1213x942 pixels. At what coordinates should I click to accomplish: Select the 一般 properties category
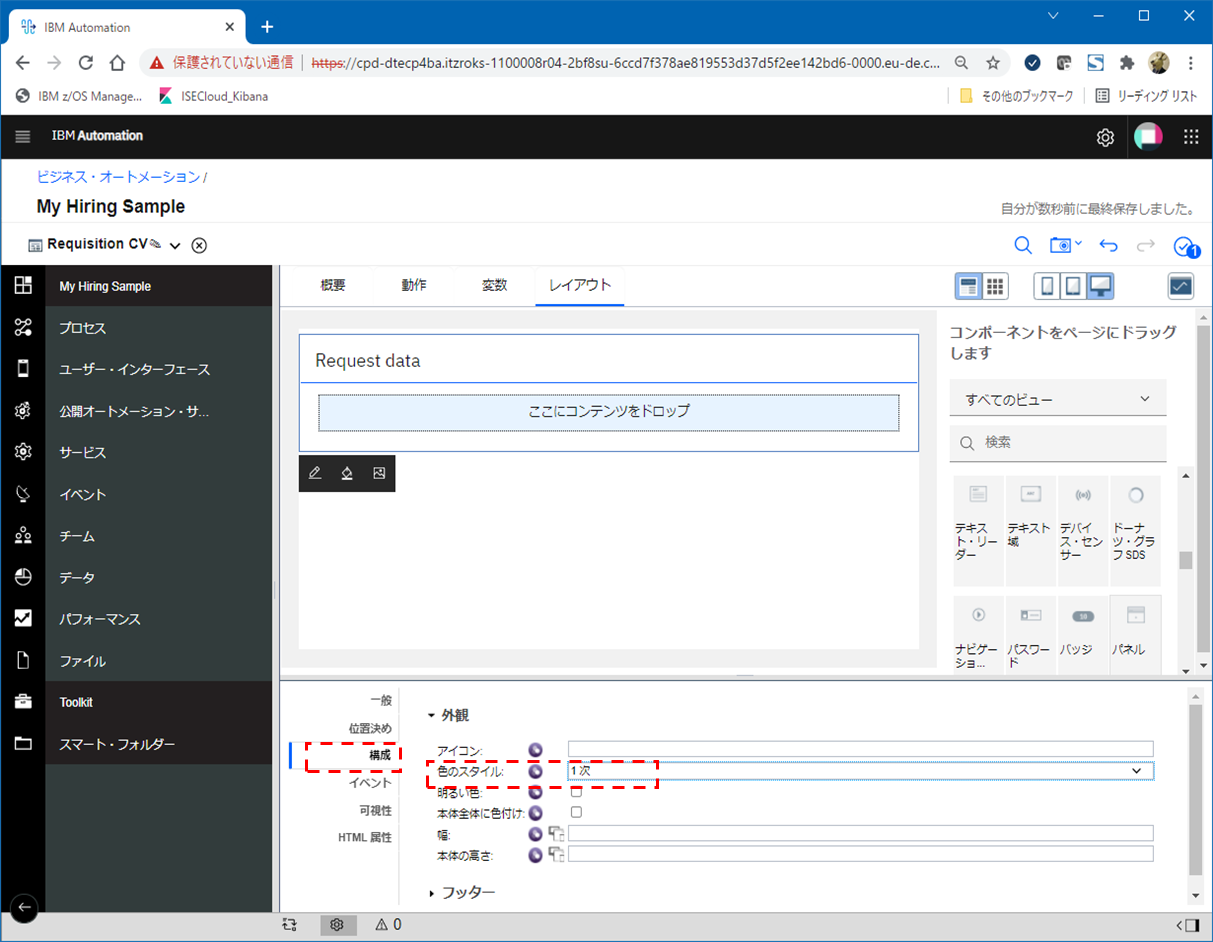381,701
